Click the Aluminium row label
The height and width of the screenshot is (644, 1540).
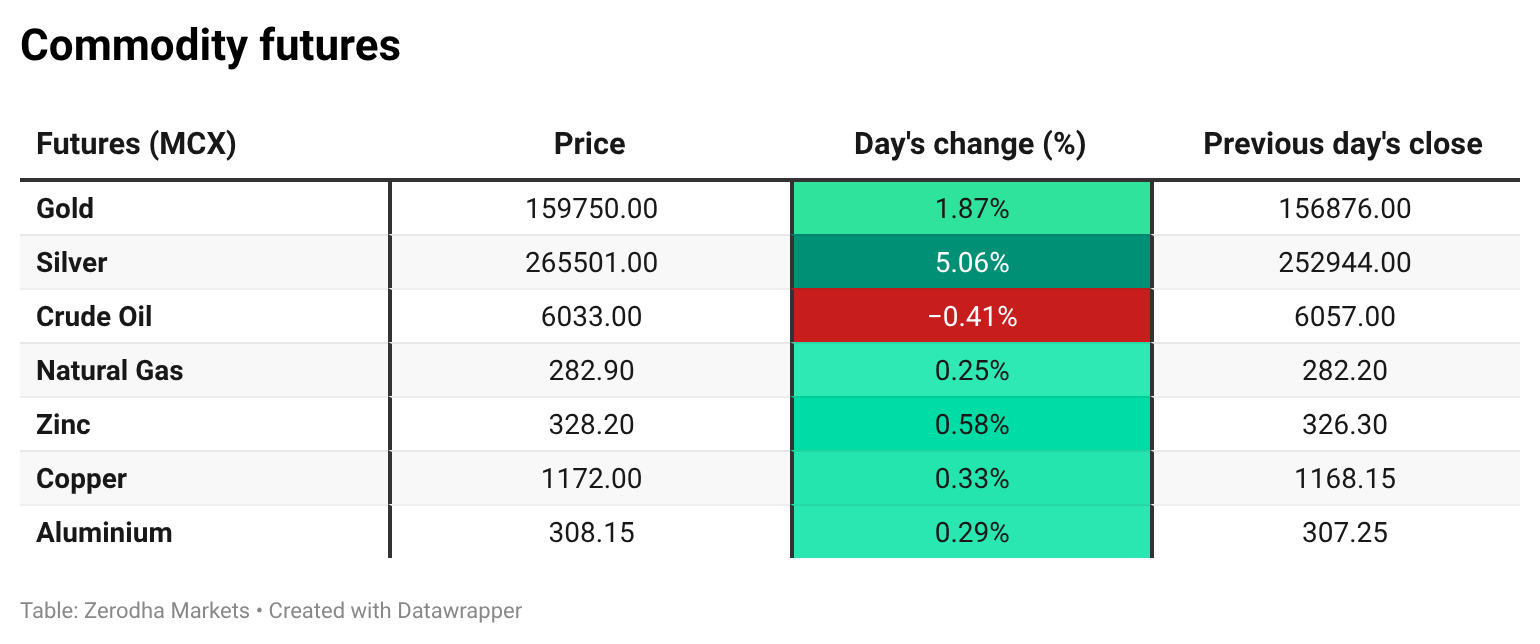[104, 533]
